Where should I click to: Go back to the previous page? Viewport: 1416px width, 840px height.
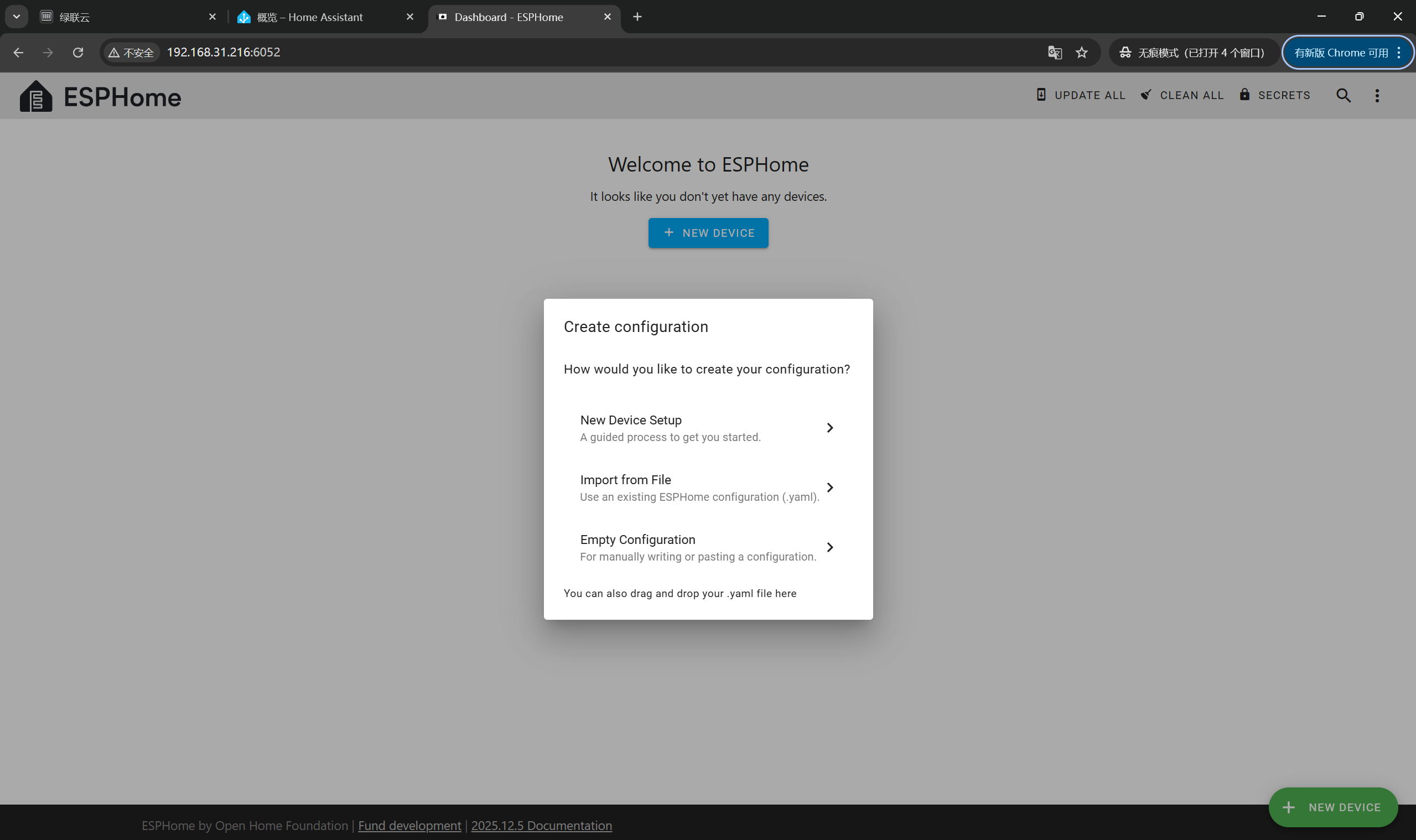point(18,53)
